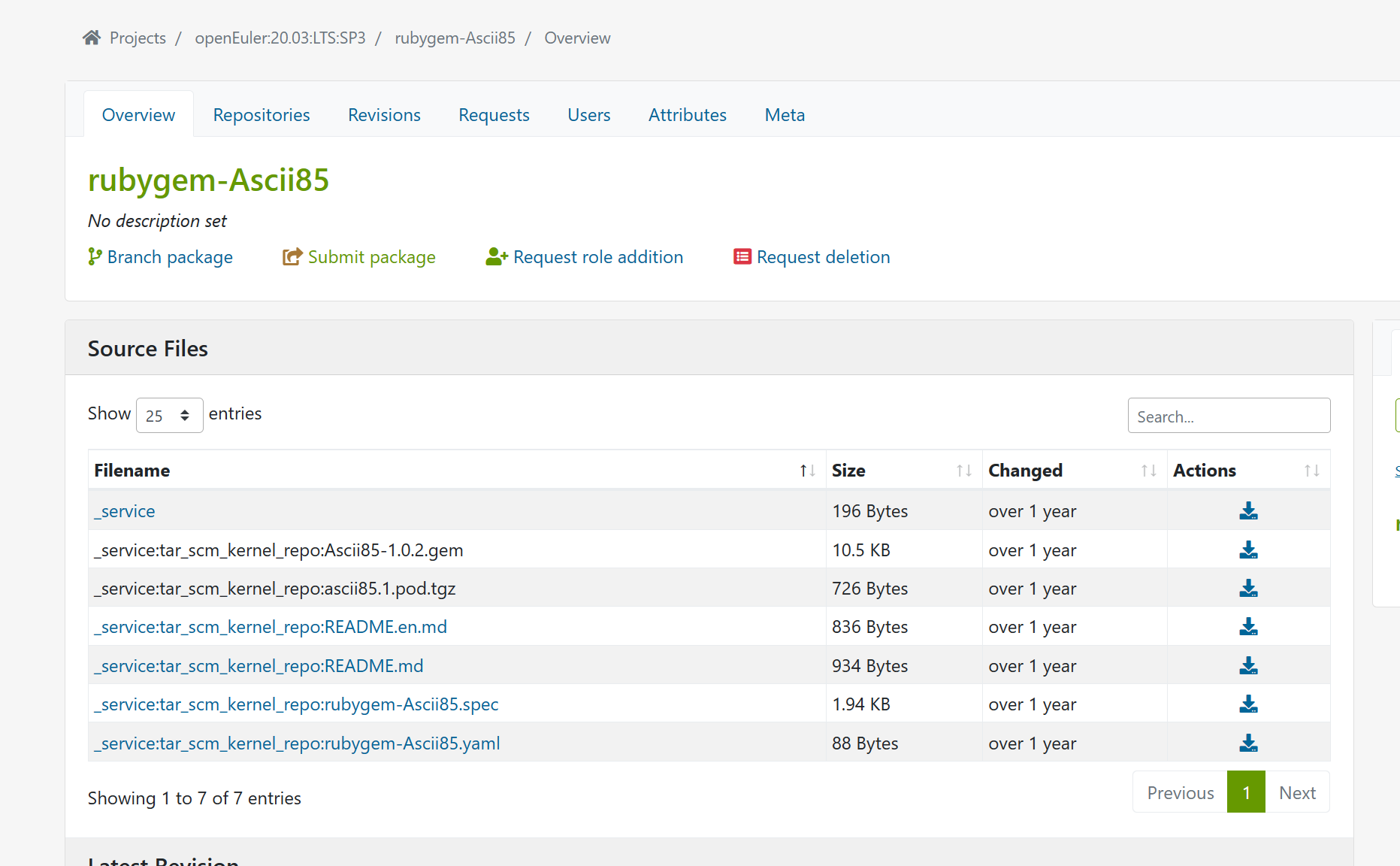Navigate to openEuler:20.03:LTS:SP3 in breadcrumb
This screenshot has width=1400, height=866.
[x=280, y=38]
